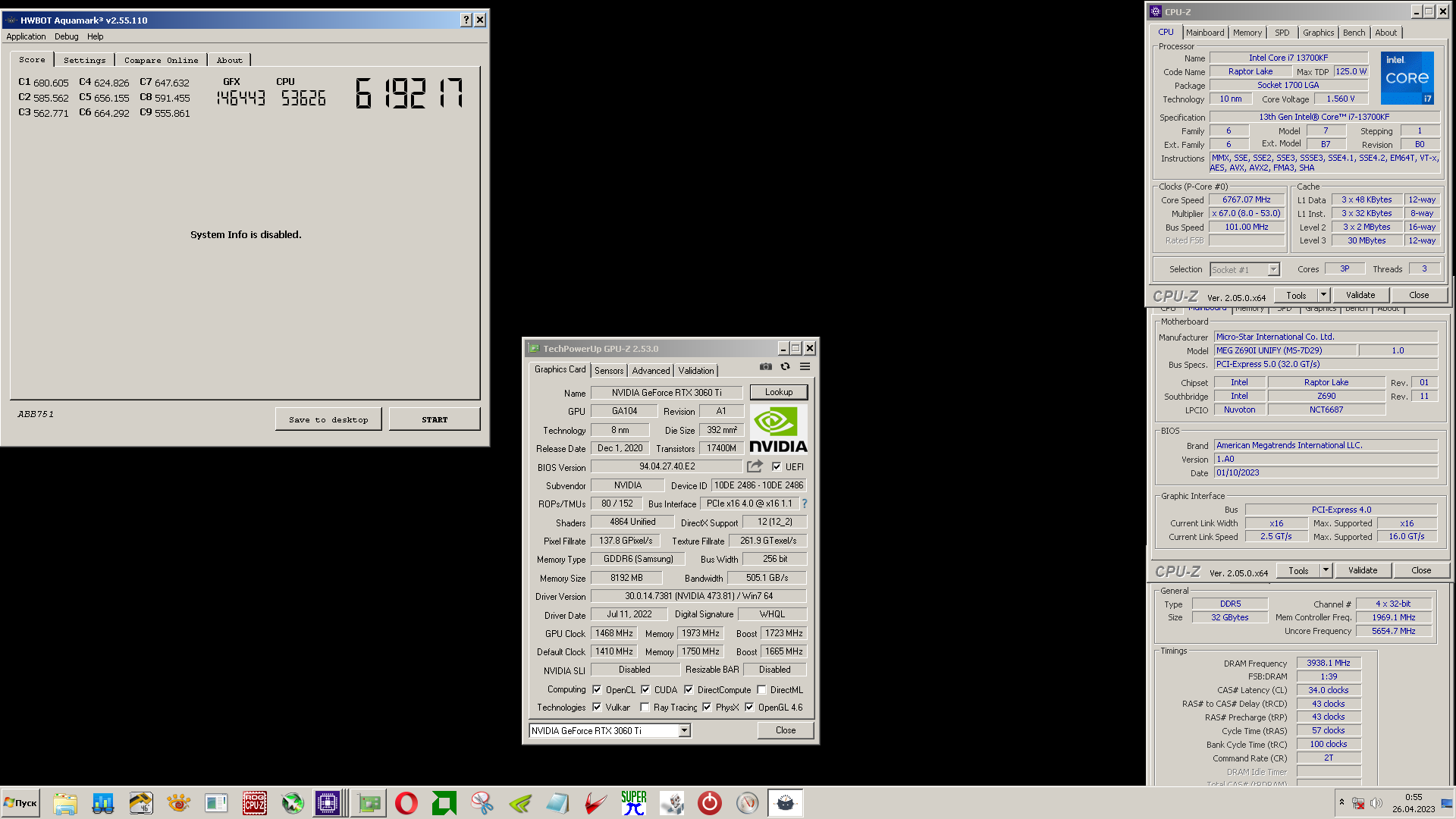
Task: Switch to the GPU-Z Sensors tab
Action: click(x=609, y=371)
